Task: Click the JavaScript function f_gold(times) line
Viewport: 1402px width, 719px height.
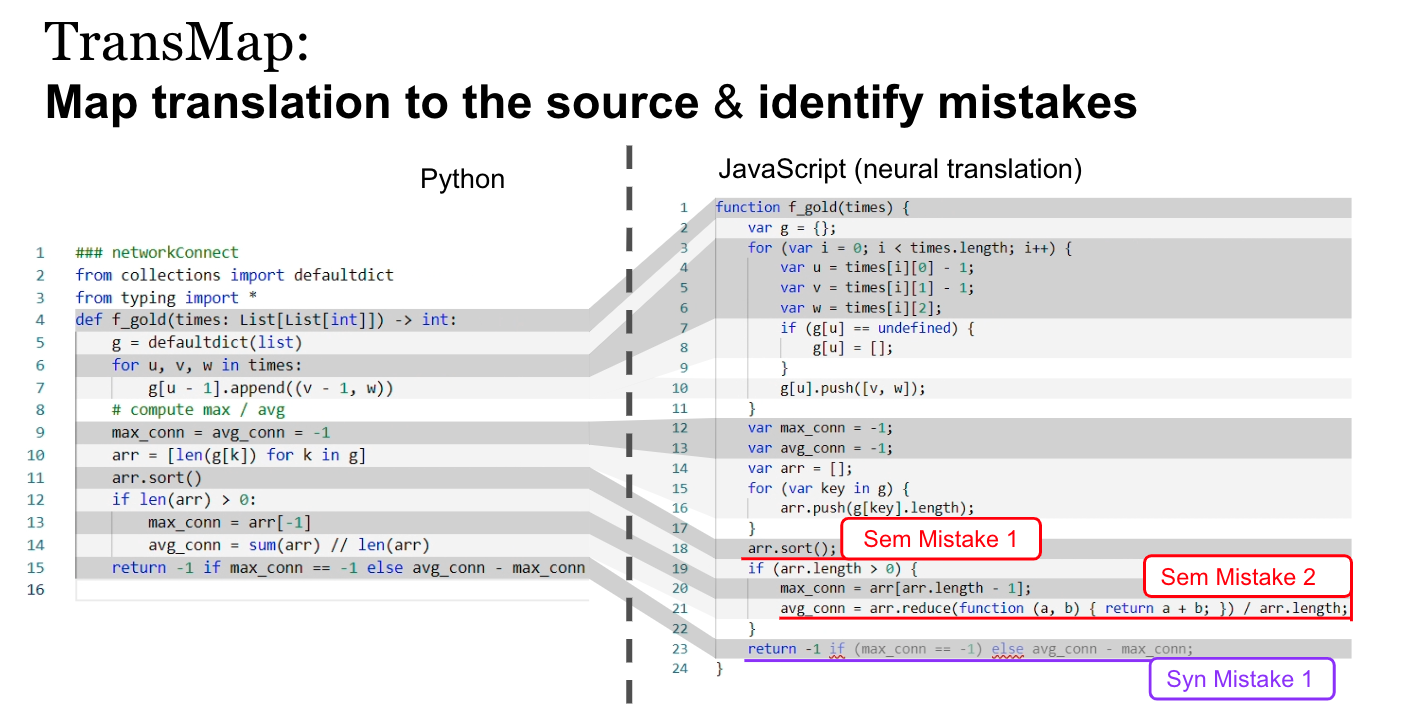Action: 811,207
